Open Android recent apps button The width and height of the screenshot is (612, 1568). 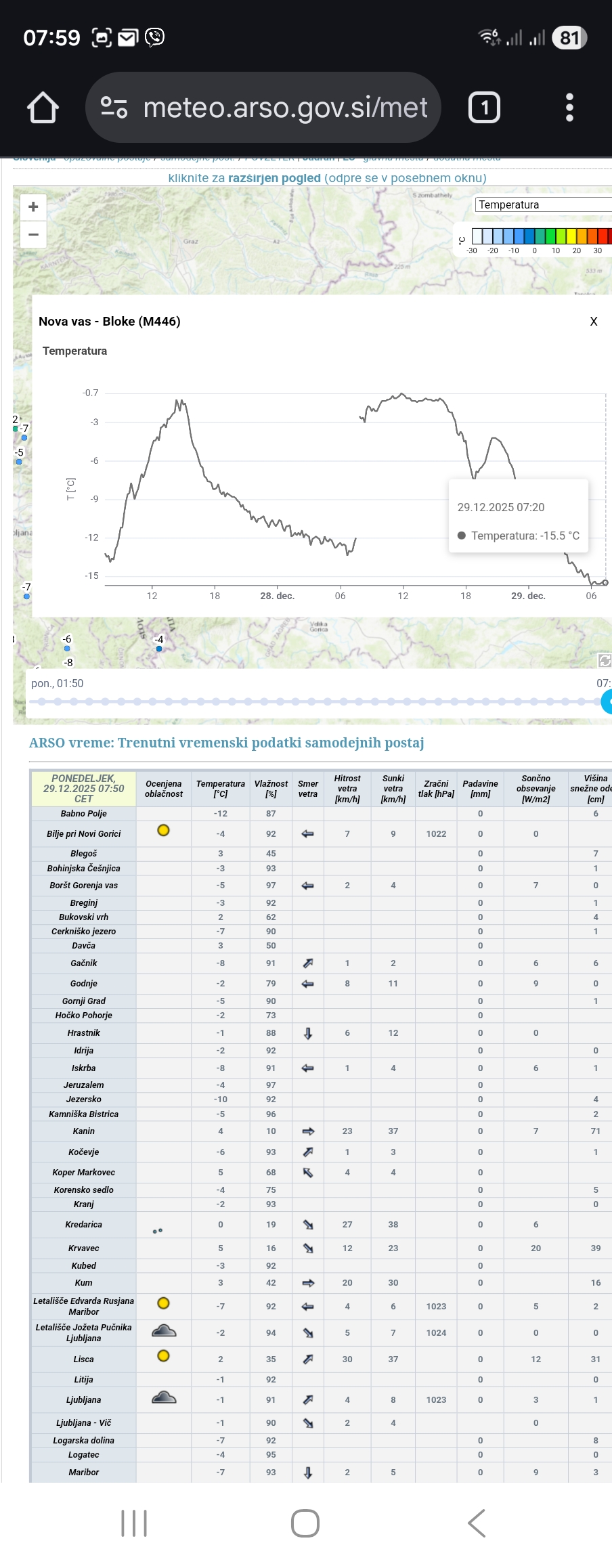click(x=134, y=1523)
